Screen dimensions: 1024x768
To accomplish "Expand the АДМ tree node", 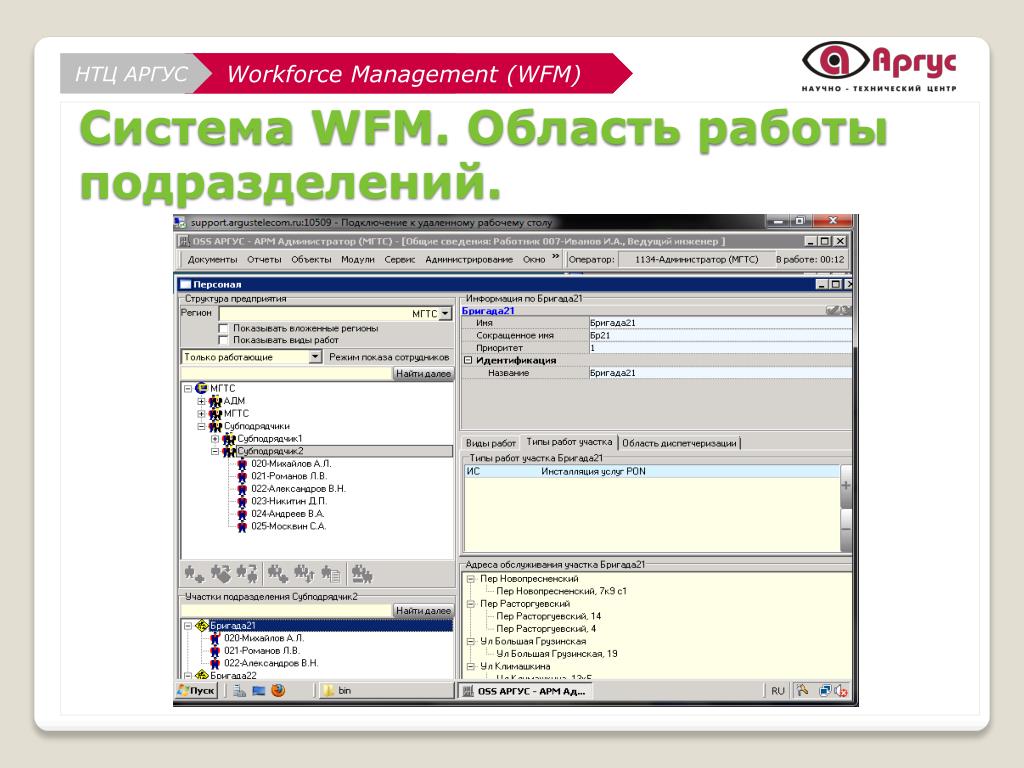I will pos(201,401).
